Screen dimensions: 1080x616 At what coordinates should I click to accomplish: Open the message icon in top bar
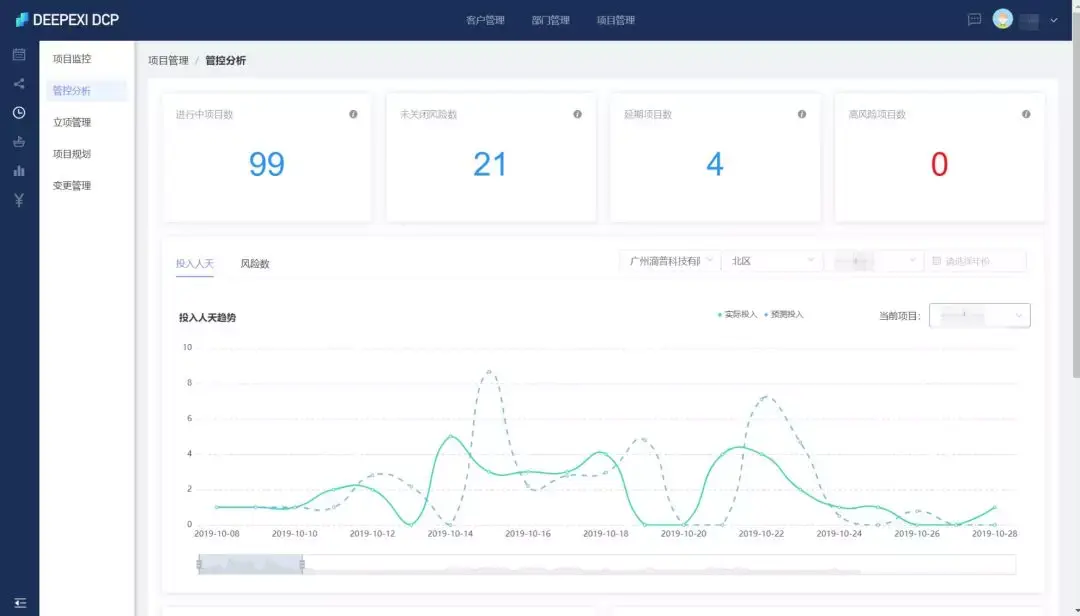(x=974, y=19)
